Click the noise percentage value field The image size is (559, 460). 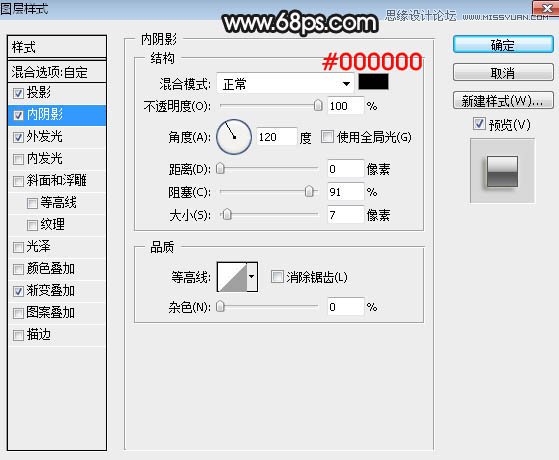coord(345,307)
